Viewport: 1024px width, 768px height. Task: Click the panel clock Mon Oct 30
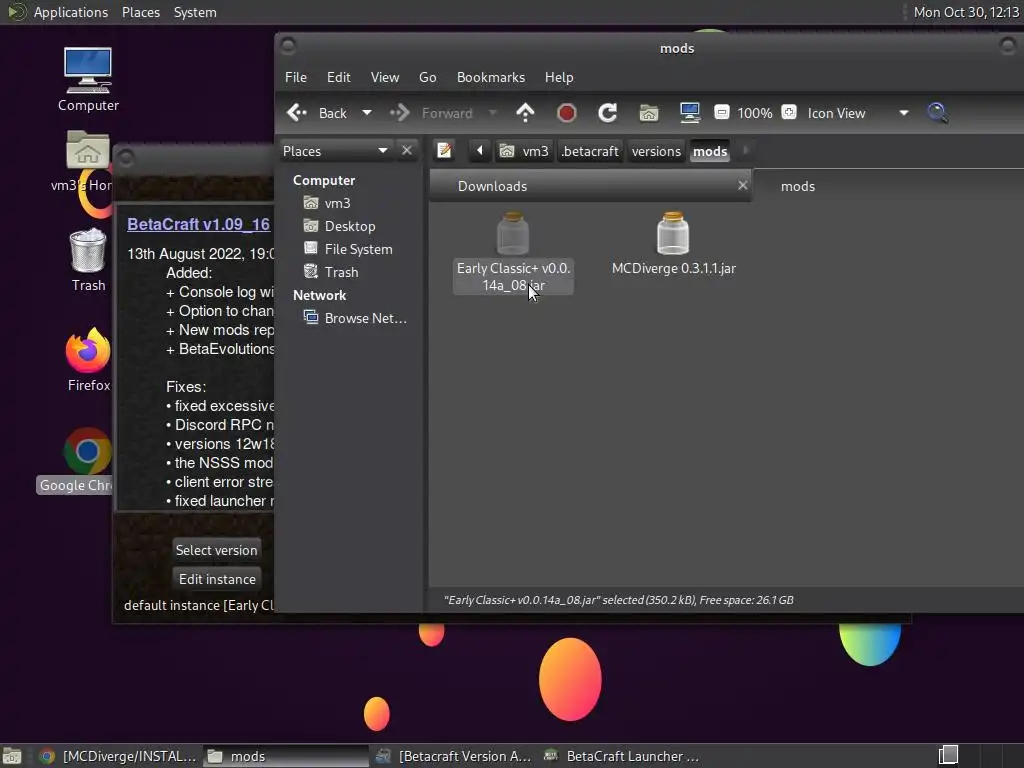966,12
